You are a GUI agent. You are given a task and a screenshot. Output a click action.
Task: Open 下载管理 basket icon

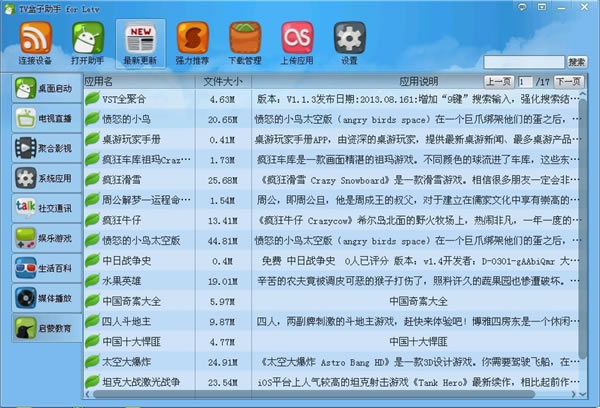pos(245,38)
